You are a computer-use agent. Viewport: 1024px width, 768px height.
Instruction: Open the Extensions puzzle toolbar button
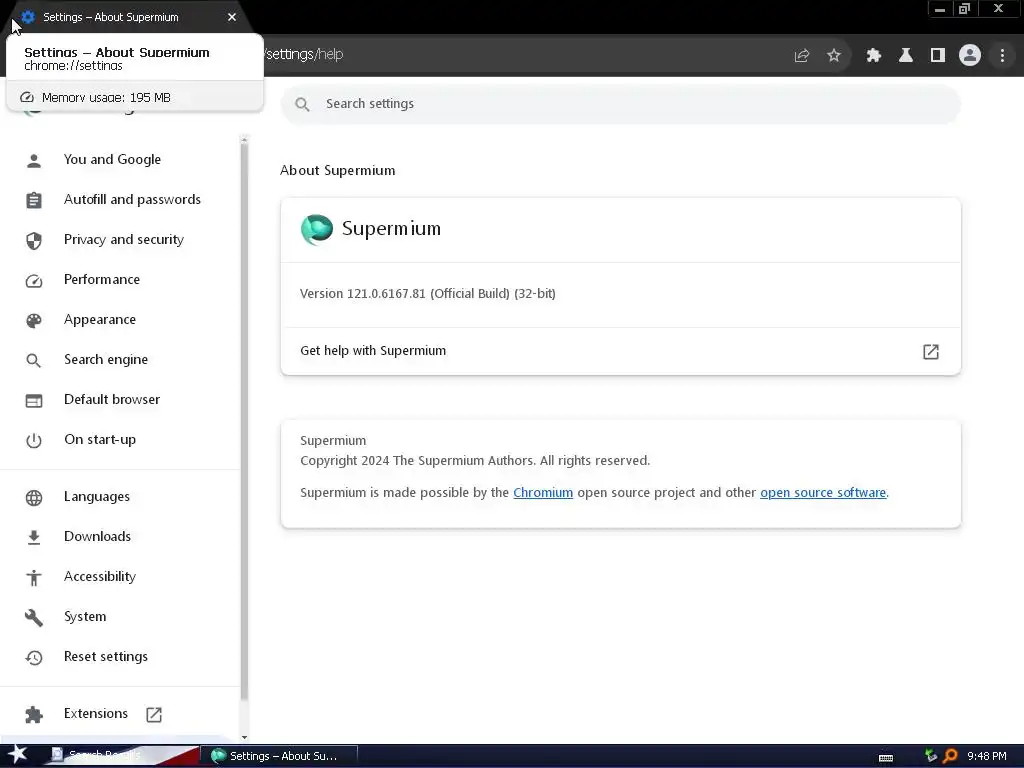coord(874,56)
